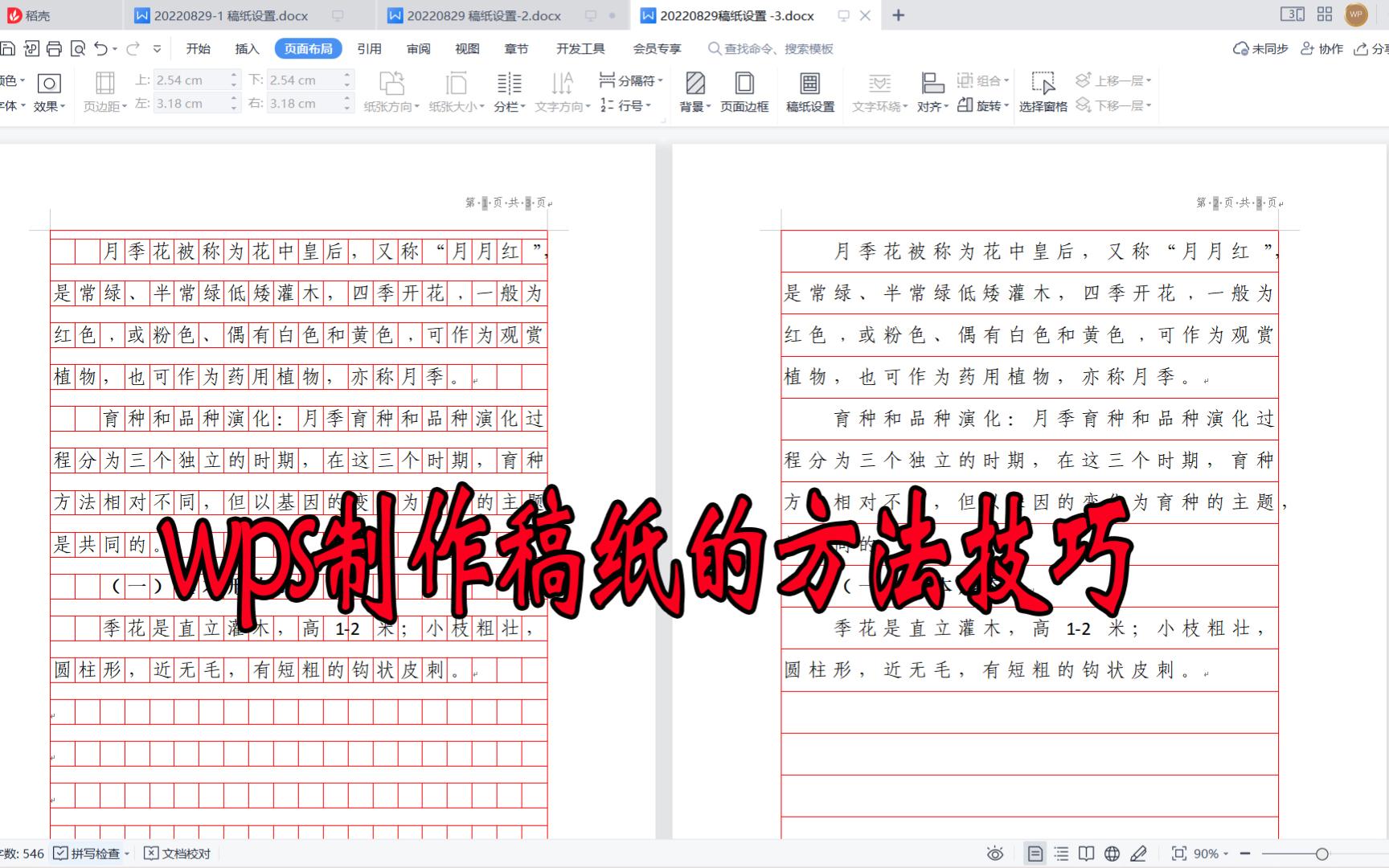Click the top margin 2.54 cm field
The width and height of the screenshot is (1389, 868).
(191, 80)
